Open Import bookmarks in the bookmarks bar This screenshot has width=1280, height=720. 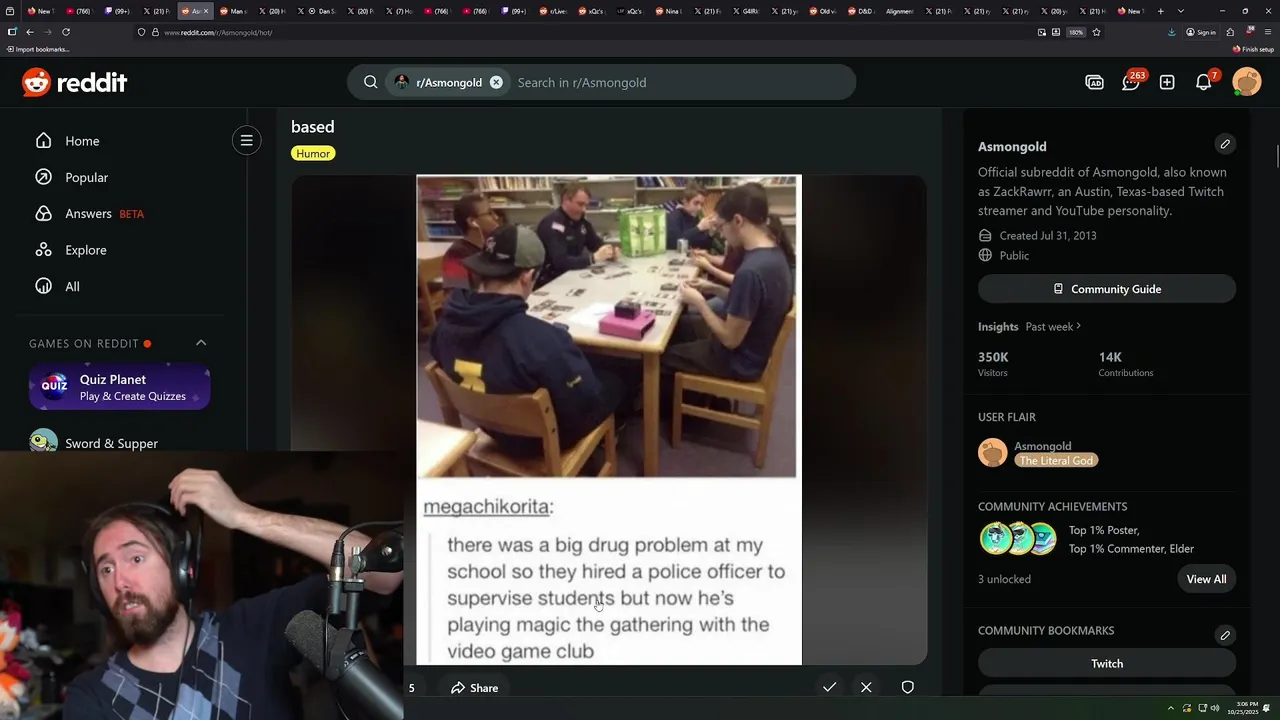38,49
